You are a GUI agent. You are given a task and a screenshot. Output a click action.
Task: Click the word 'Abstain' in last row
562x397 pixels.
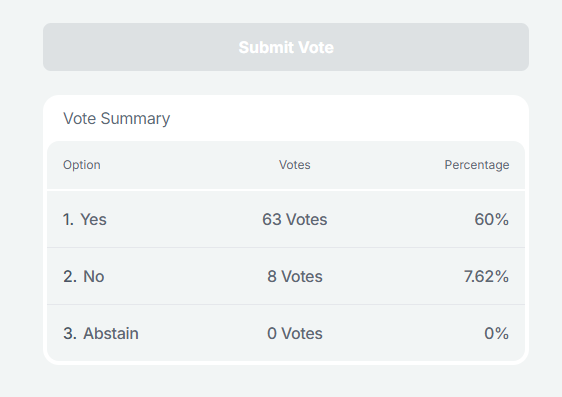click(111, 333)
